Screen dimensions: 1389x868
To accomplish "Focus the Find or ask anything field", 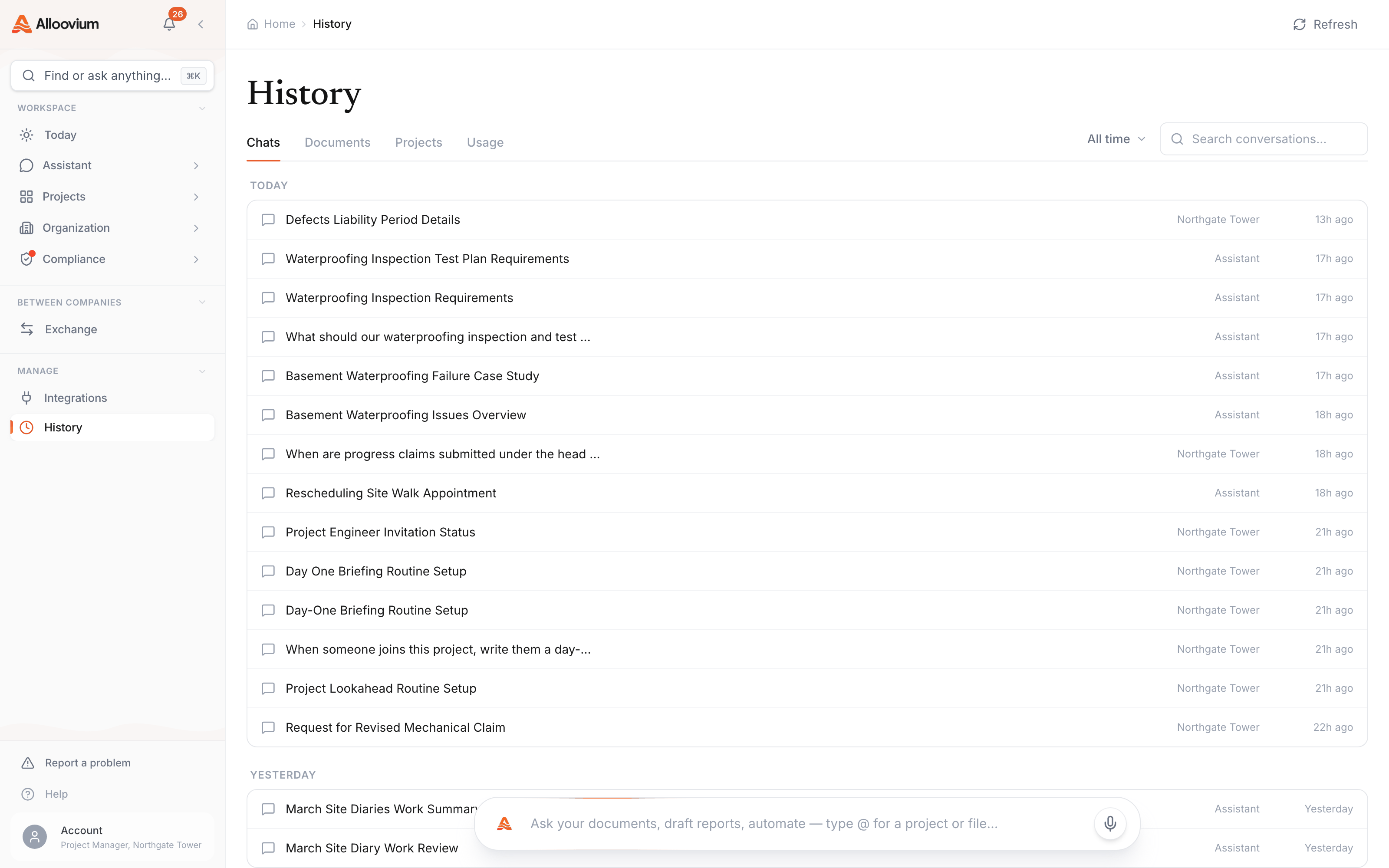I will pyautogui.click(x=112, y=76).
